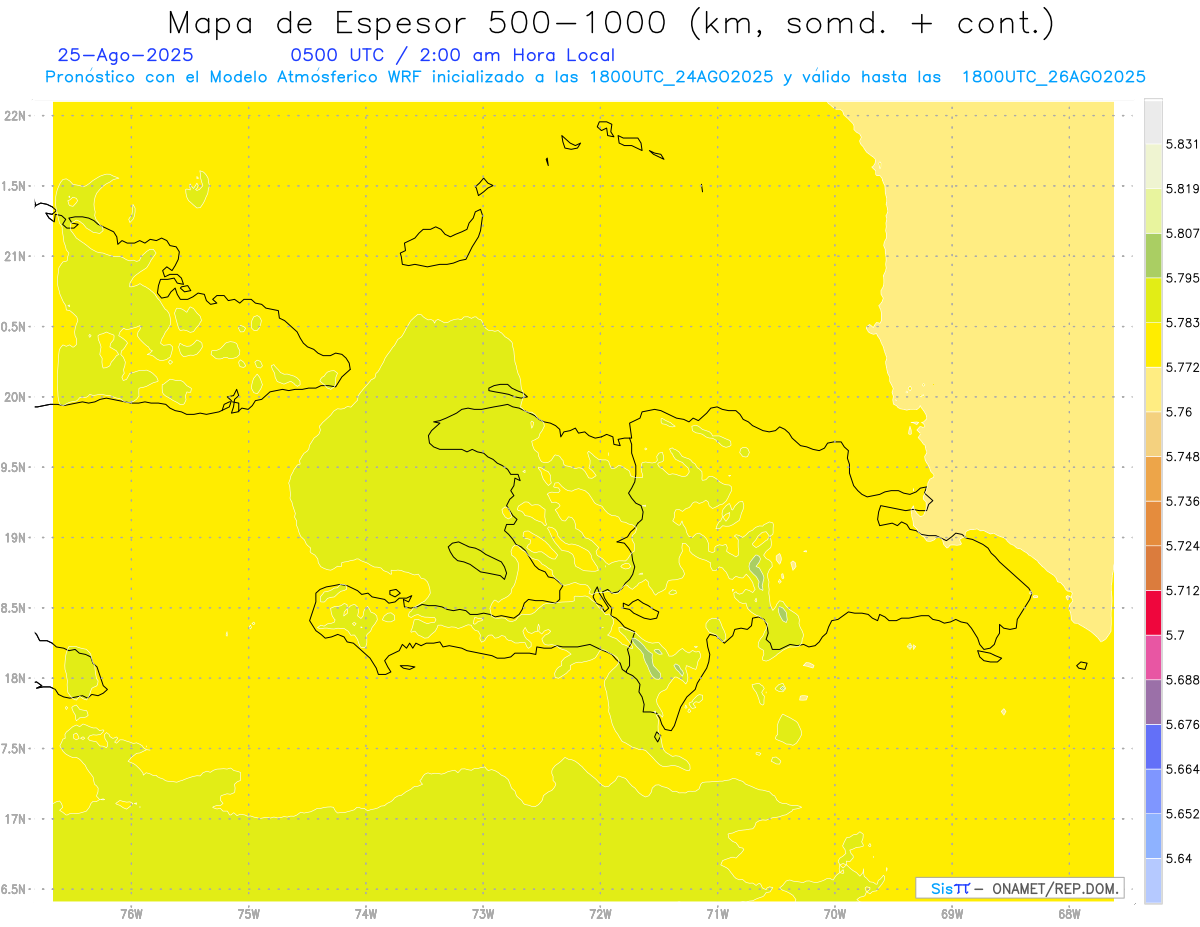Viewport: 1200px width, 927px height.
Task: Click the longitude label 74W
Action: coord(366,913)
